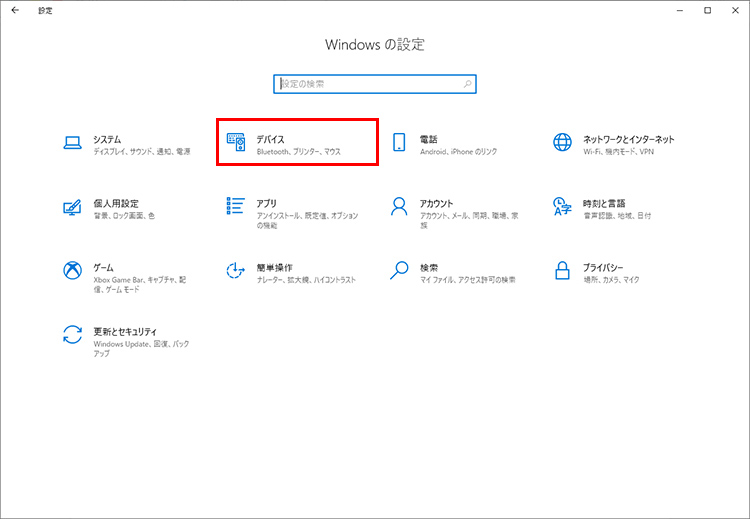750x519 pixels.
Task: Click the アカウント person icon
Action: 399,207
